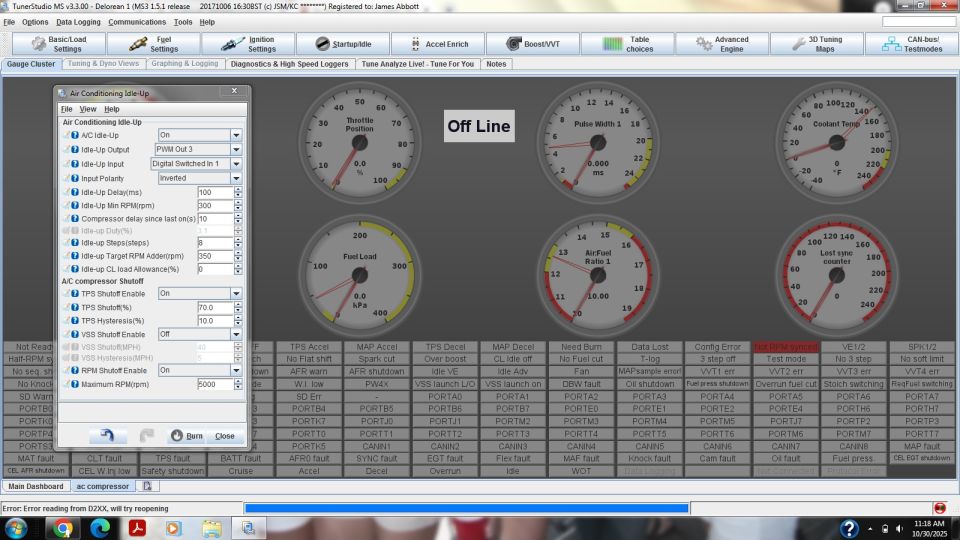Click the red status icon in status bar
This screenshot has width=960, height=540.
(x=940, y=508)
